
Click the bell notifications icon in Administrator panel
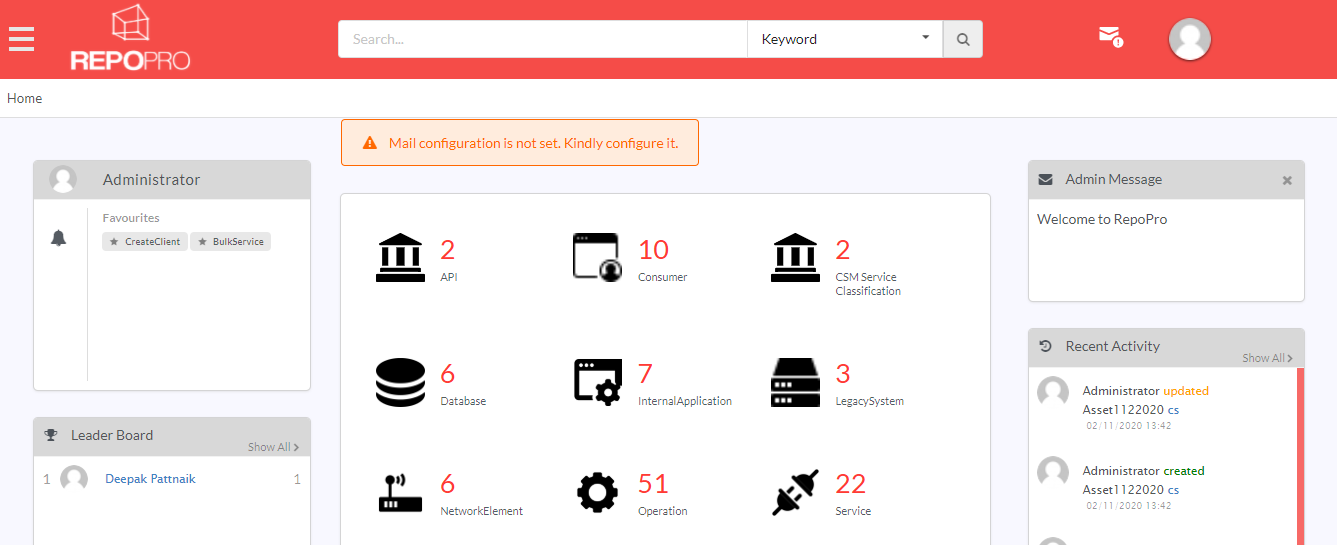pos(59,238)
